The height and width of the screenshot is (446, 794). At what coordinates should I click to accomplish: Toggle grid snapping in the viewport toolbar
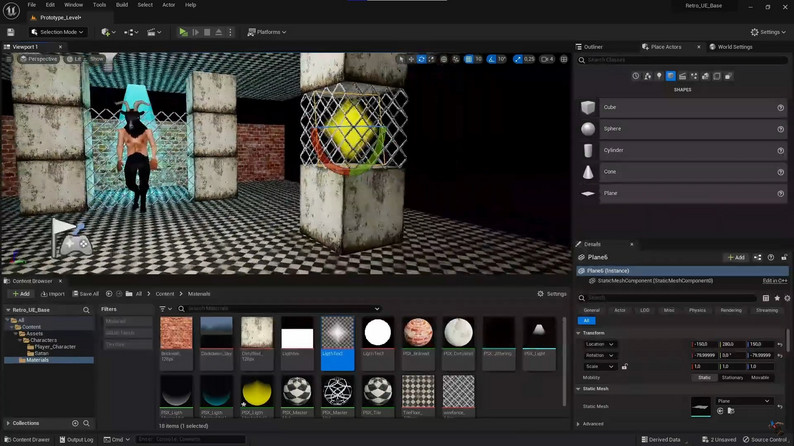(x=469, y=59)
